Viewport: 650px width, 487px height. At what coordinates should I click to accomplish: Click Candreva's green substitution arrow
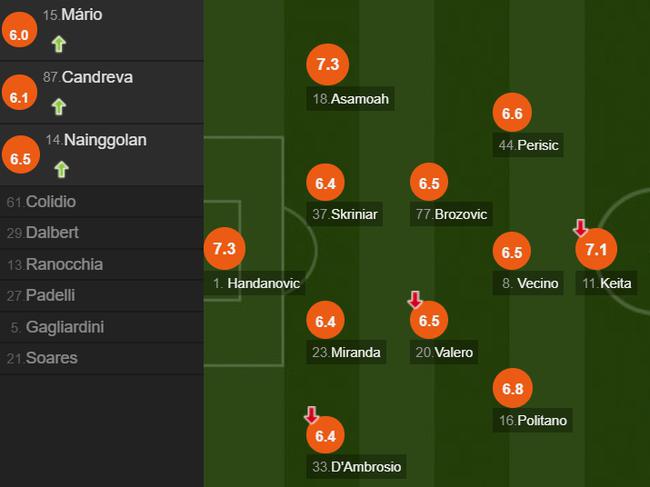coord(59,107)
